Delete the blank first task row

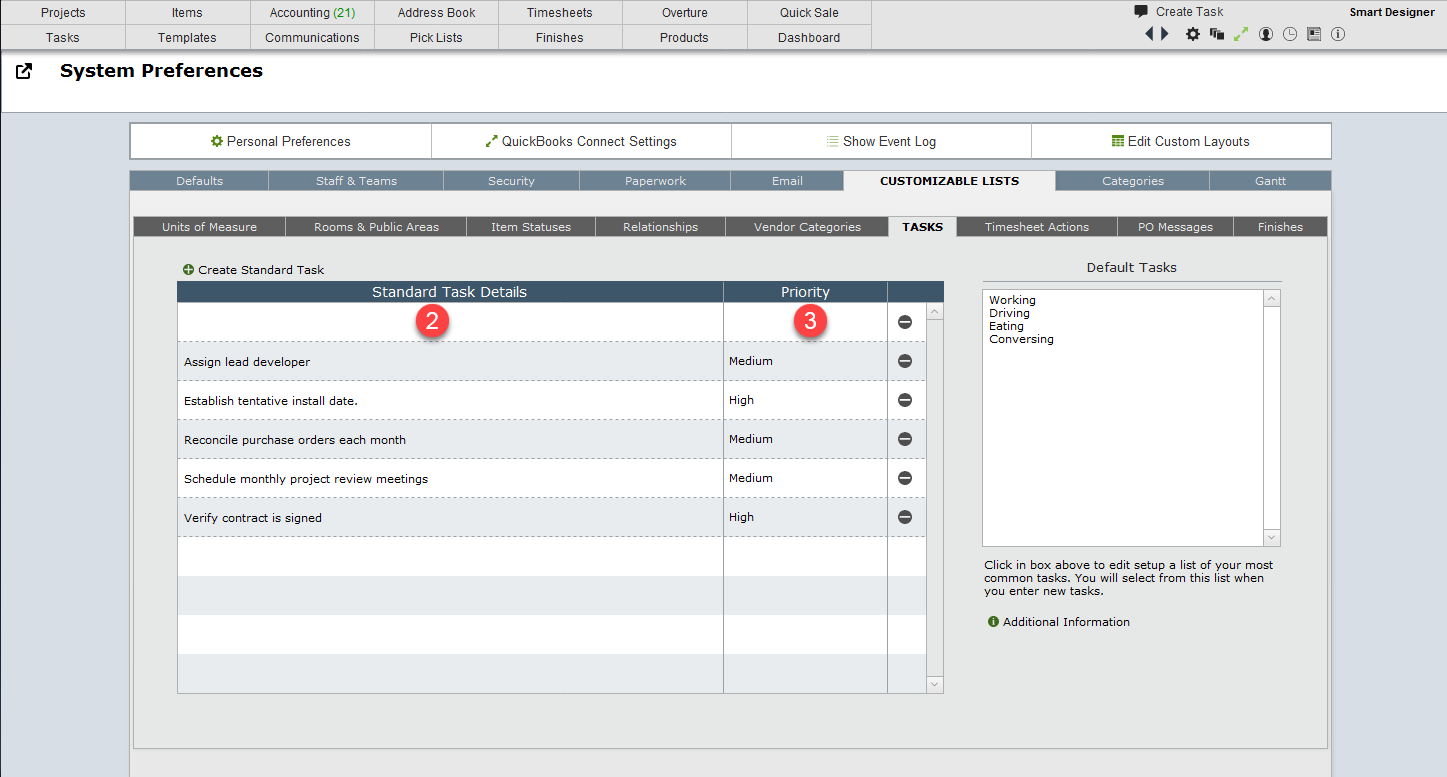tap(905, 322)
